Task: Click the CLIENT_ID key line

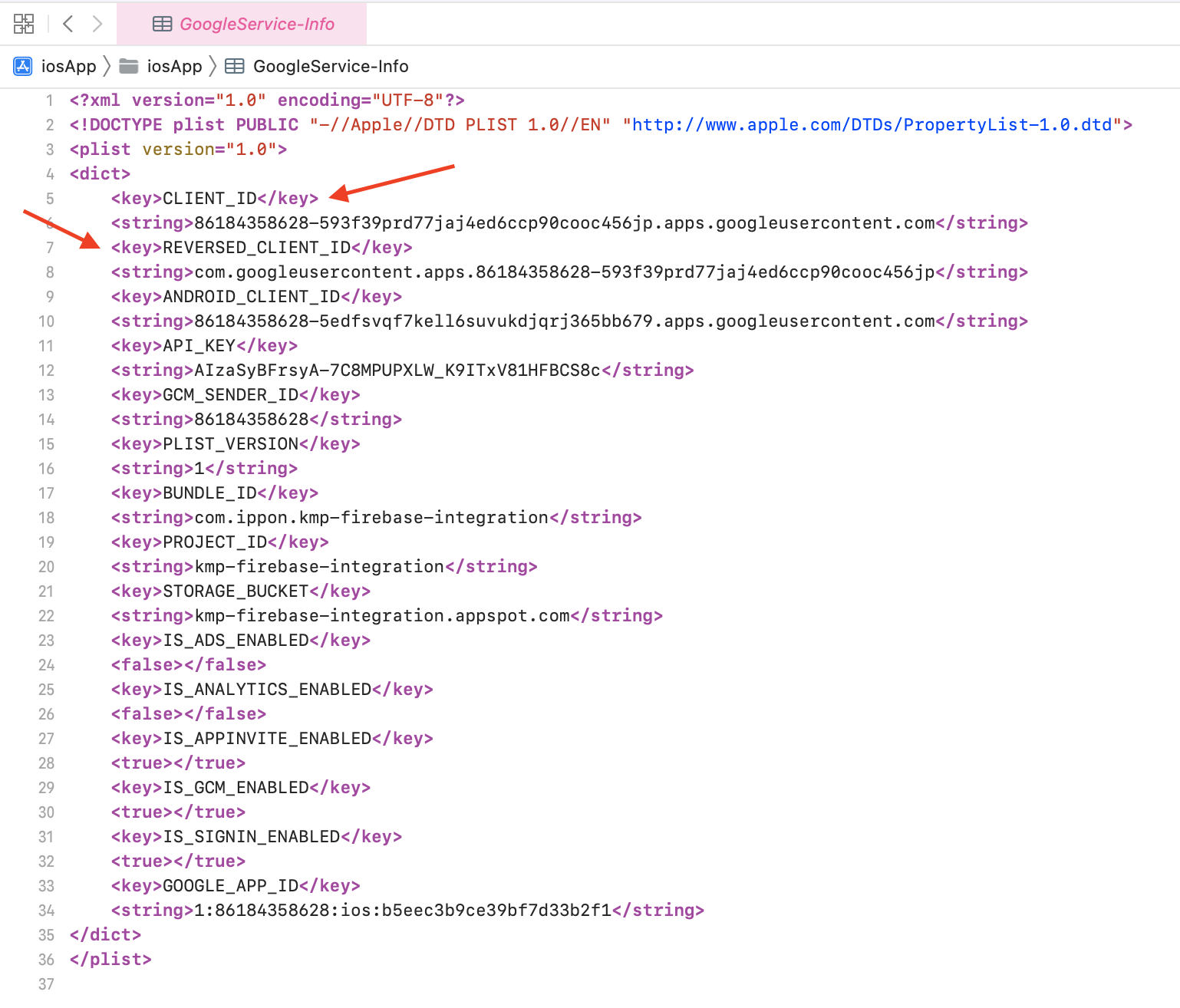Action: coord(215,198)
